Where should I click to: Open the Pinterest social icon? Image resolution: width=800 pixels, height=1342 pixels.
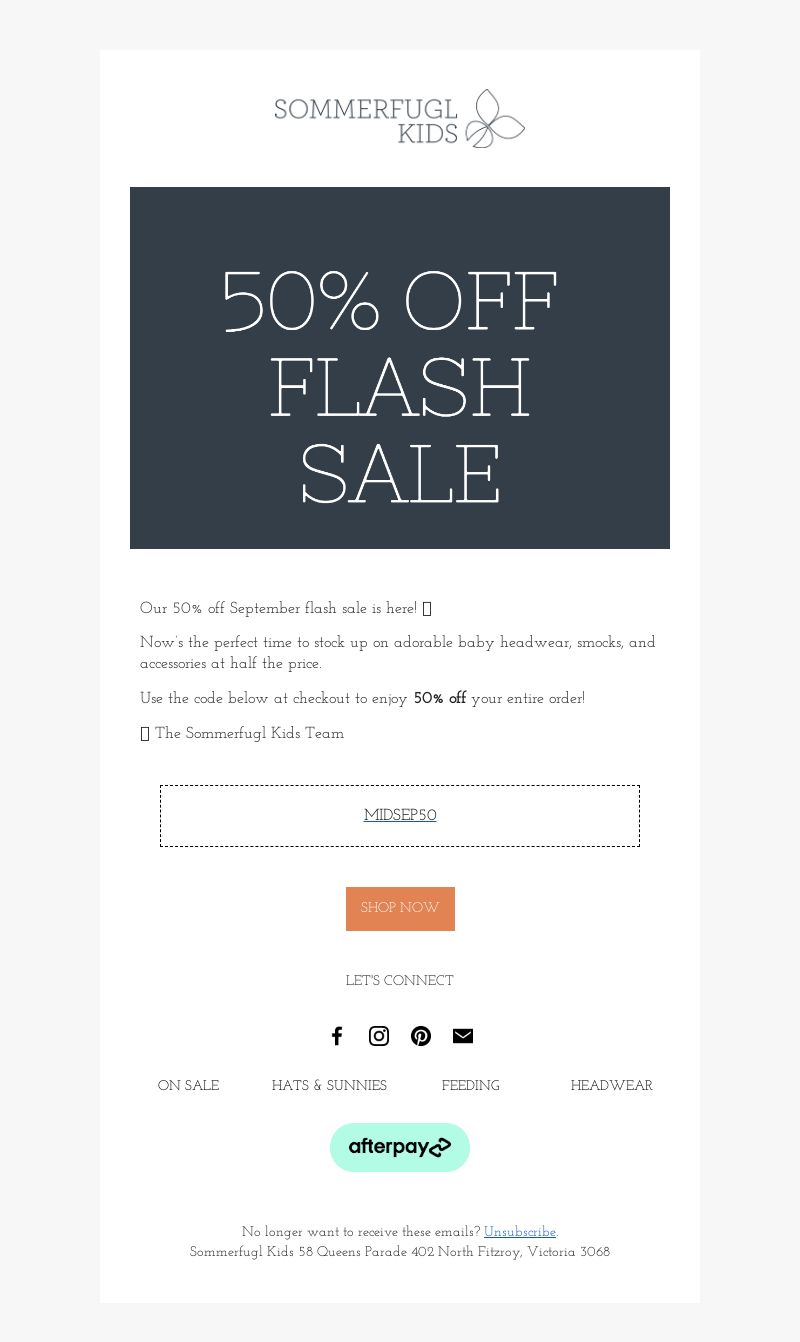[421, 1036]
